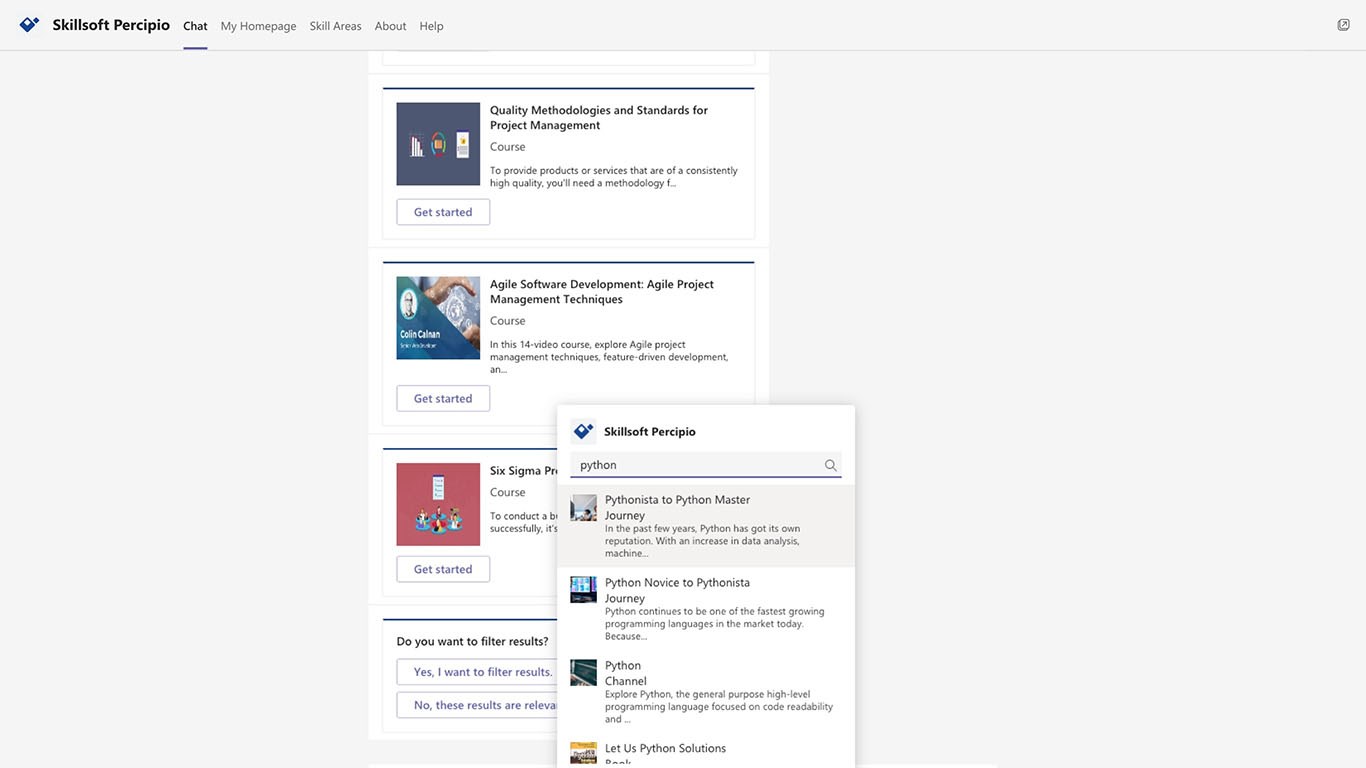This screenshot has width=1366, height=768.
Task: Select the Python Channel result thumbnail
Action: [583, 673]
